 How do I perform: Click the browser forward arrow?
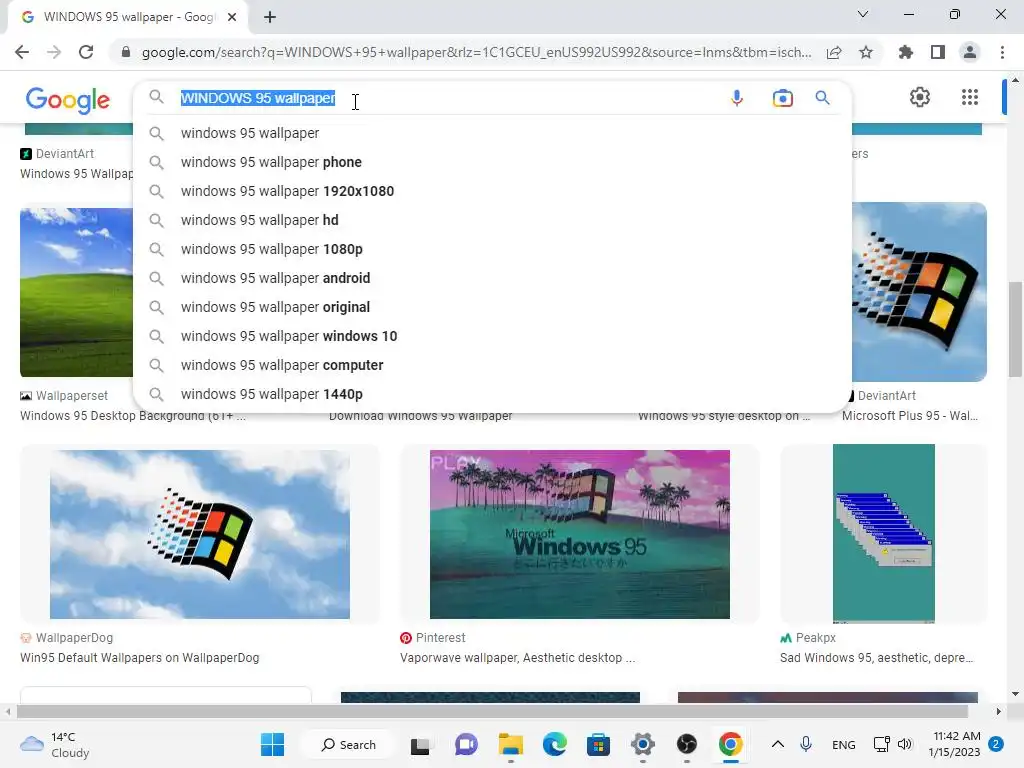(x=54, y=52)
